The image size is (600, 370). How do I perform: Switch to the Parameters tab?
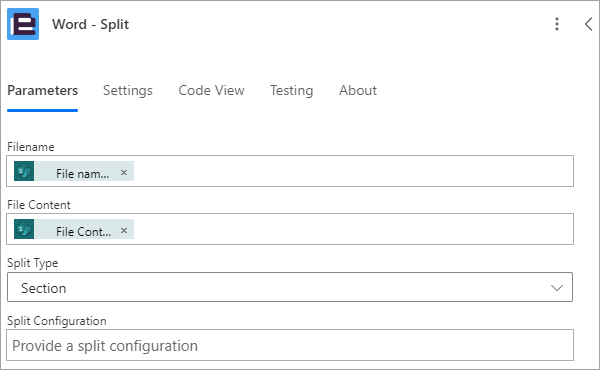point(42,91)
